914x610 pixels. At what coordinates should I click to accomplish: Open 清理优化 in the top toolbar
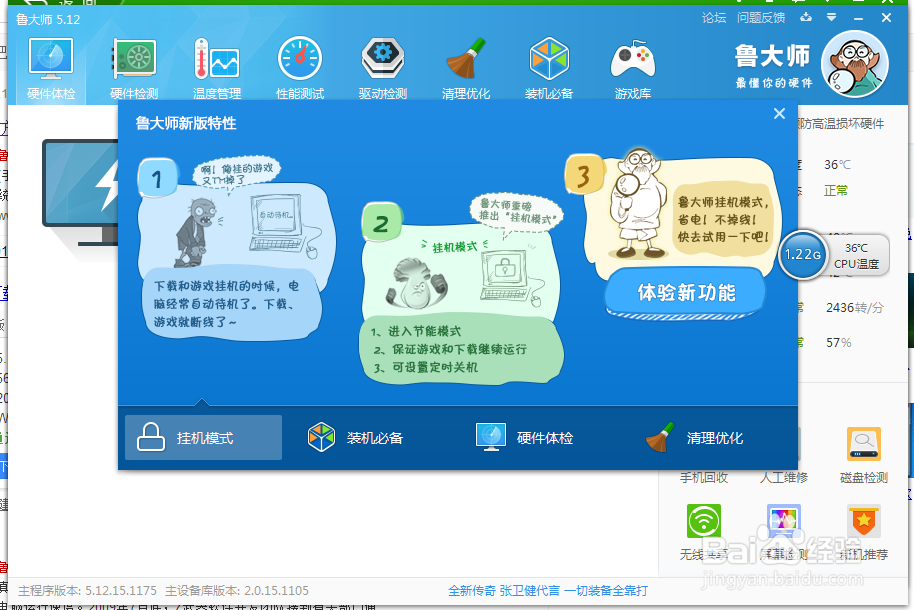point(466,68)
